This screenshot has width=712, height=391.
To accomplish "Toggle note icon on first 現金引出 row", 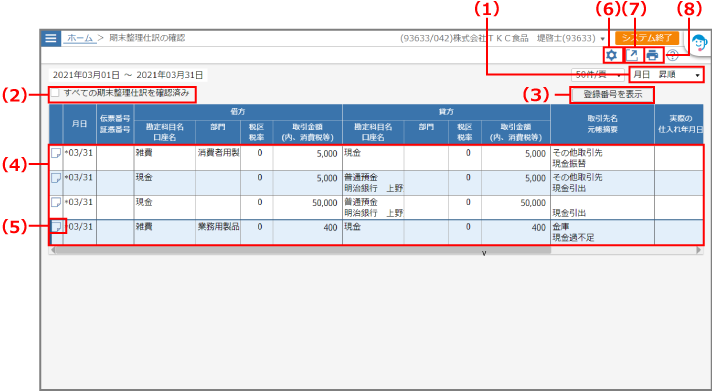I will click(55, 178).
